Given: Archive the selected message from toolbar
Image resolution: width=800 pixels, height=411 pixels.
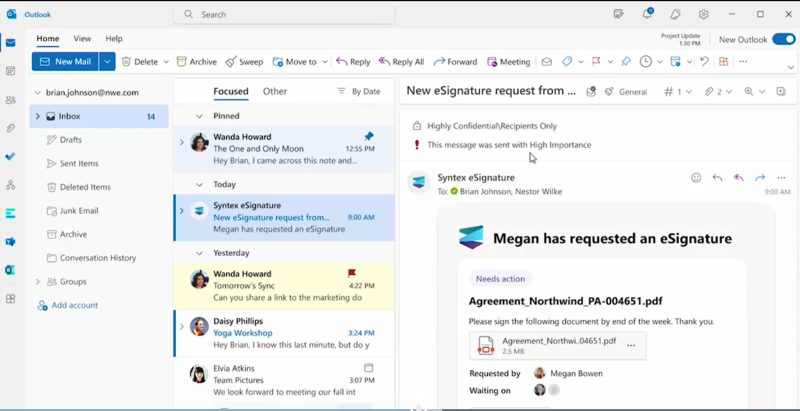Looking at the screenshot, I should click(196, 62).
